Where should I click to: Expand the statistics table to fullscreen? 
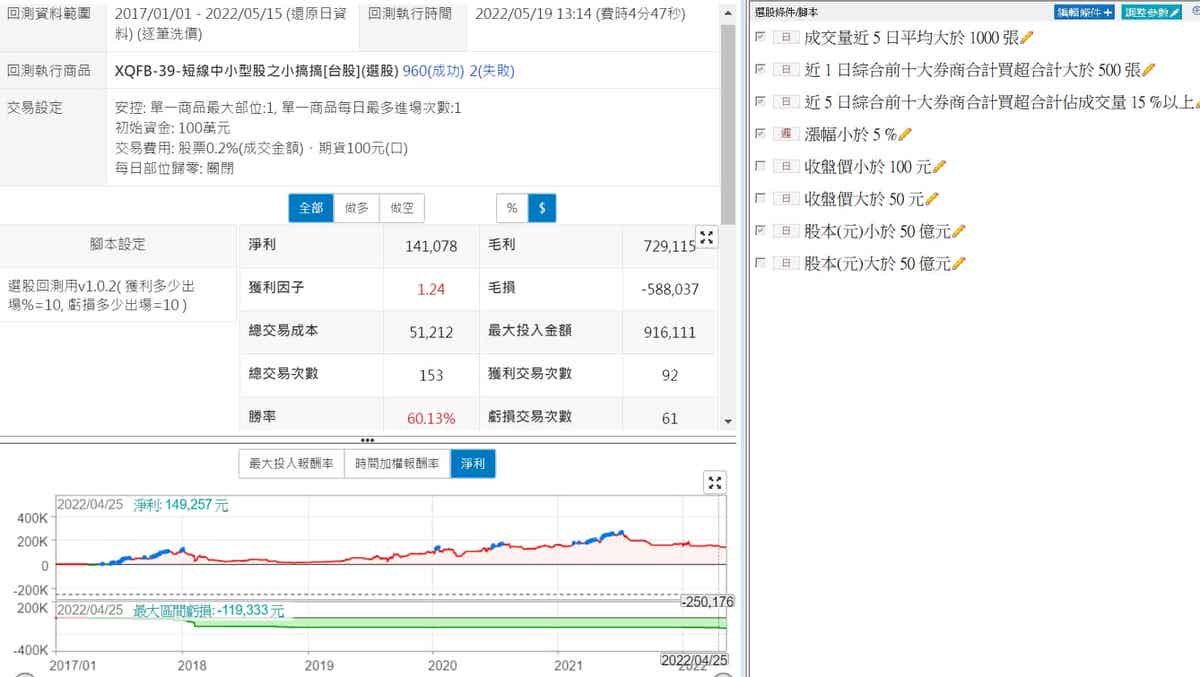707,237
